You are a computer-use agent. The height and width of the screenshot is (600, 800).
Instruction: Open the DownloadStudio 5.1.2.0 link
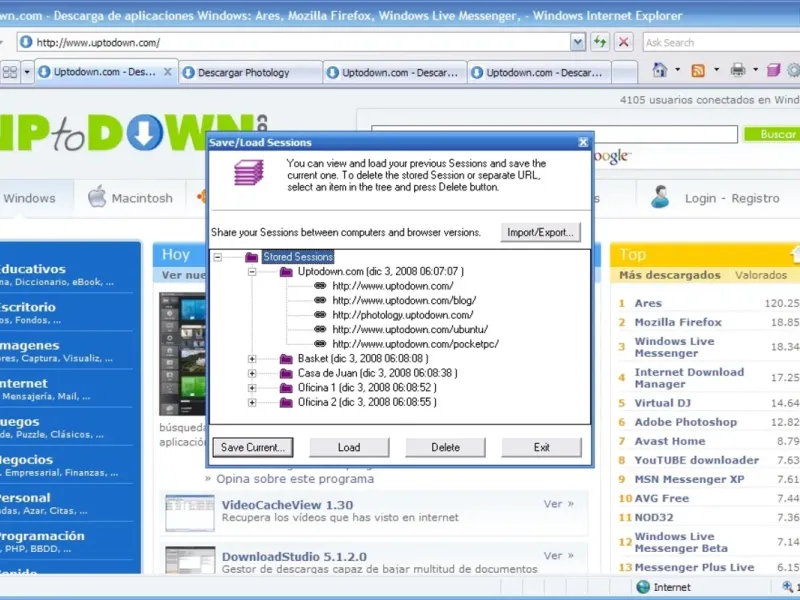pos(294,557)
